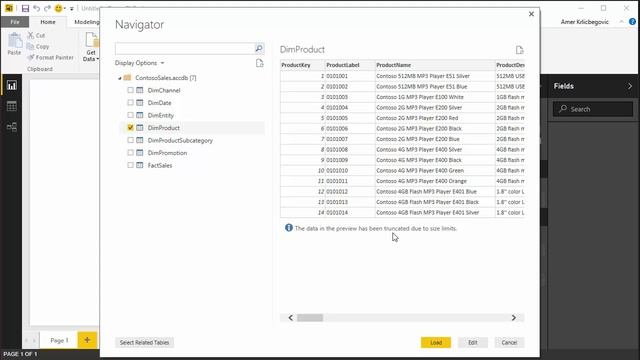The height and width of the screenshot is (360, 640).
Task: Click Select Related Tables button
Action: point(144,342)
